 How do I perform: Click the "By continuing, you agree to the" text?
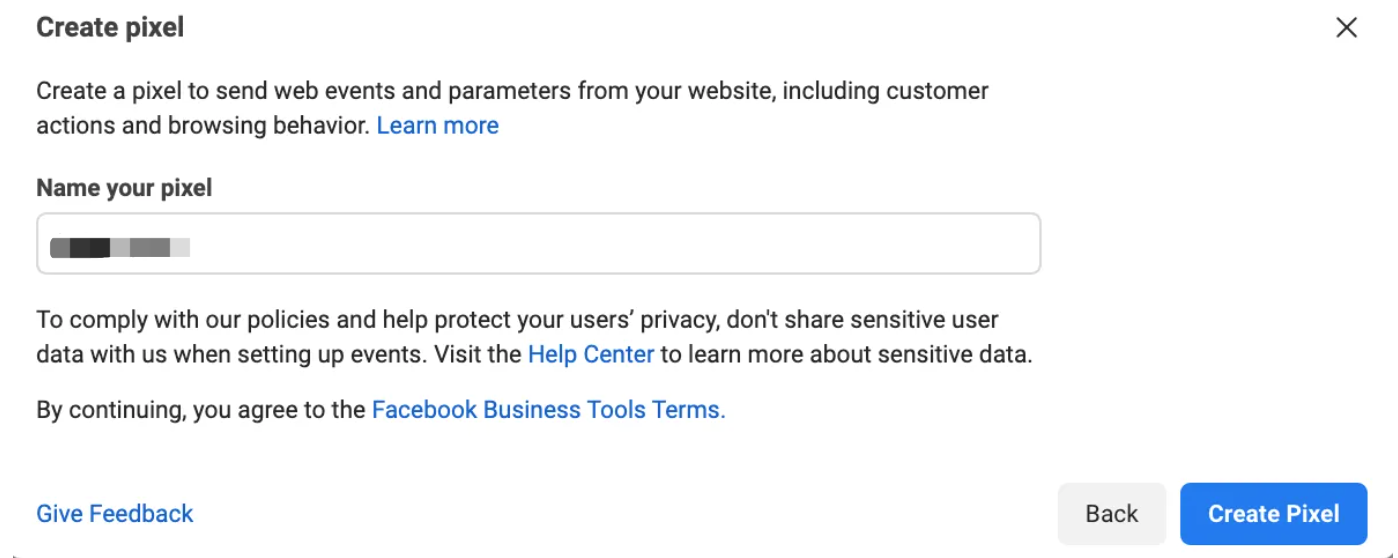click(x=200, y=409)
